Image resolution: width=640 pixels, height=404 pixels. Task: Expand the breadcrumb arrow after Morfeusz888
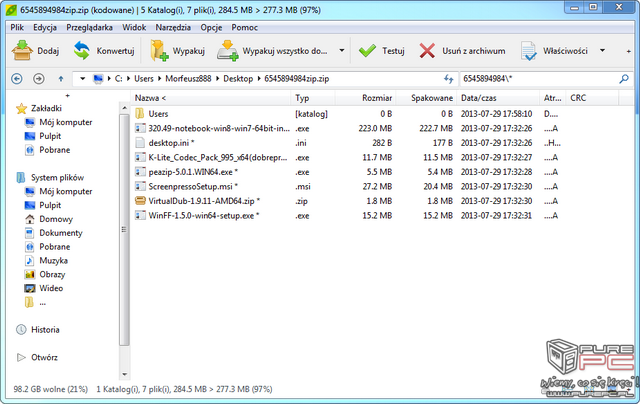click(x=218, y=79)
